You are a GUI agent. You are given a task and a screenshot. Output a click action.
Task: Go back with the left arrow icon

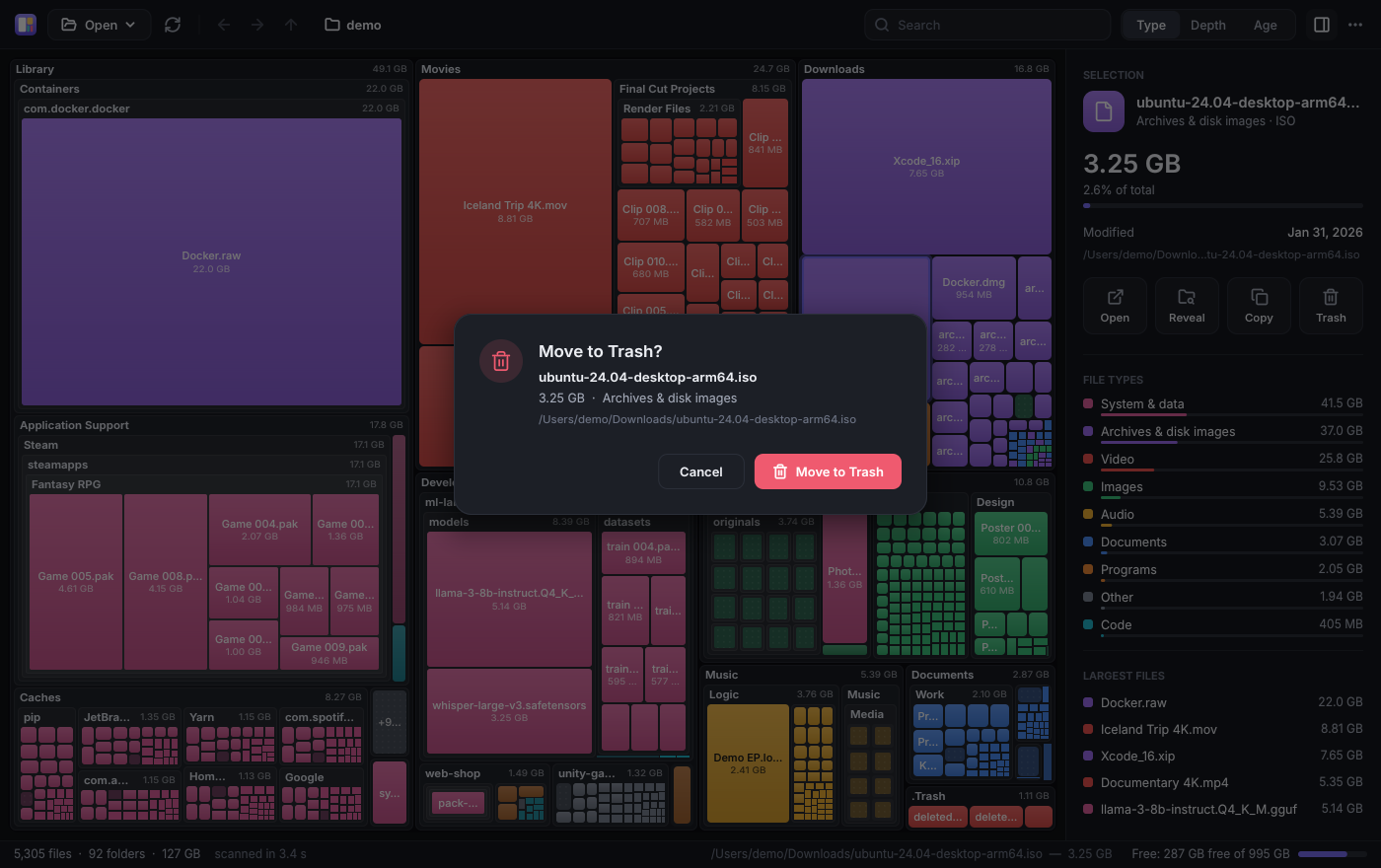[224, 25]
